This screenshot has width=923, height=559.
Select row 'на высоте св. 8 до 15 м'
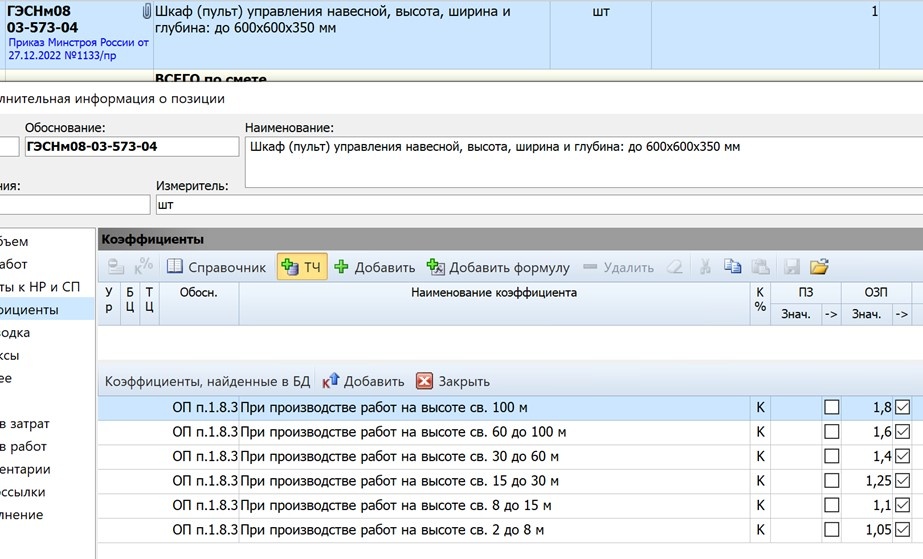point(510,505)
